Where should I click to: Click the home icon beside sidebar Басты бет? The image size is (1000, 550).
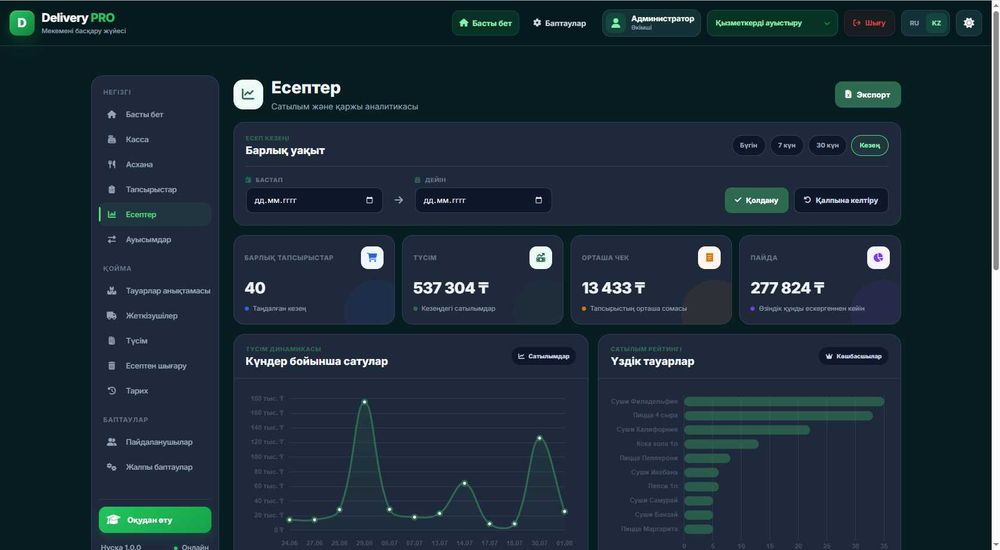pos(112,114)
